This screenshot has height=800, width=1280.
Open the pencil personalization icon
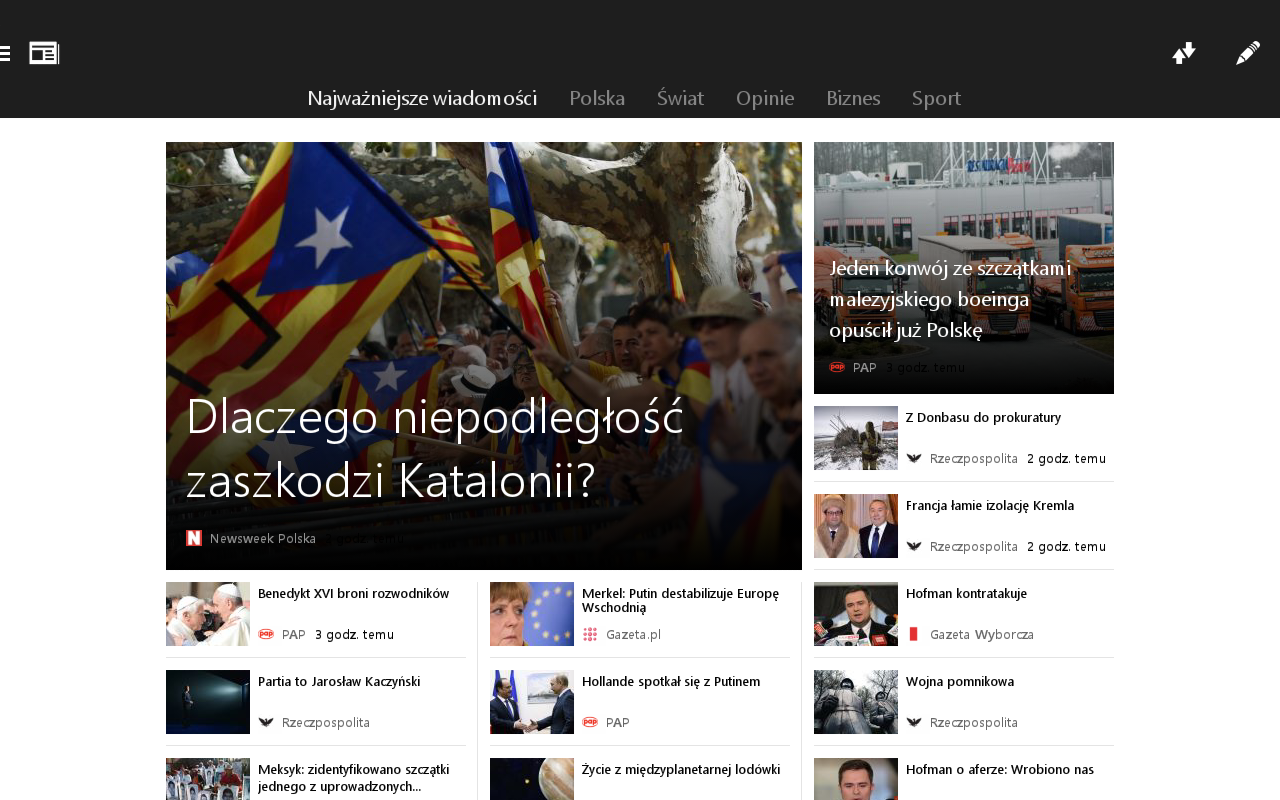(1247, 53)
